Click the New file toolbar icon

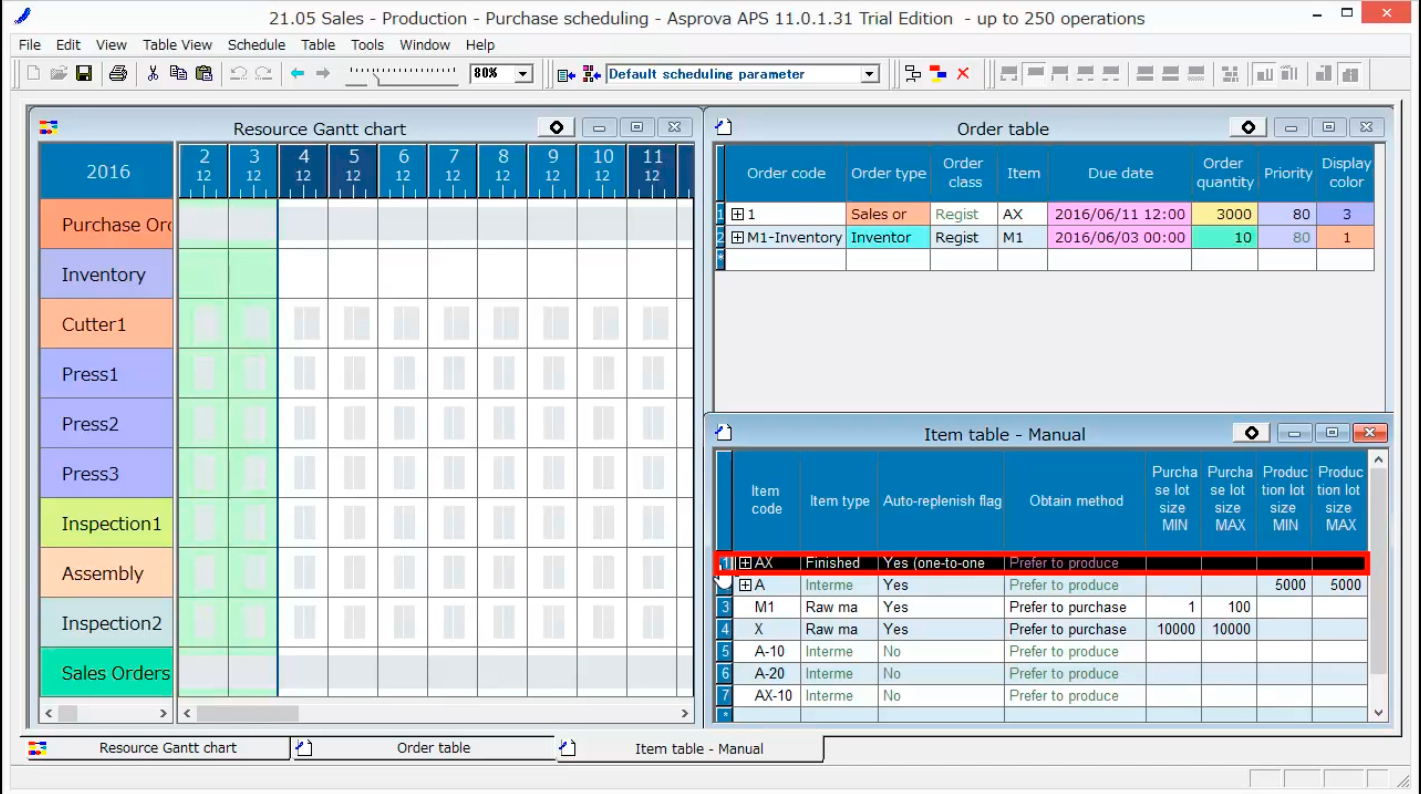point(33,74)
